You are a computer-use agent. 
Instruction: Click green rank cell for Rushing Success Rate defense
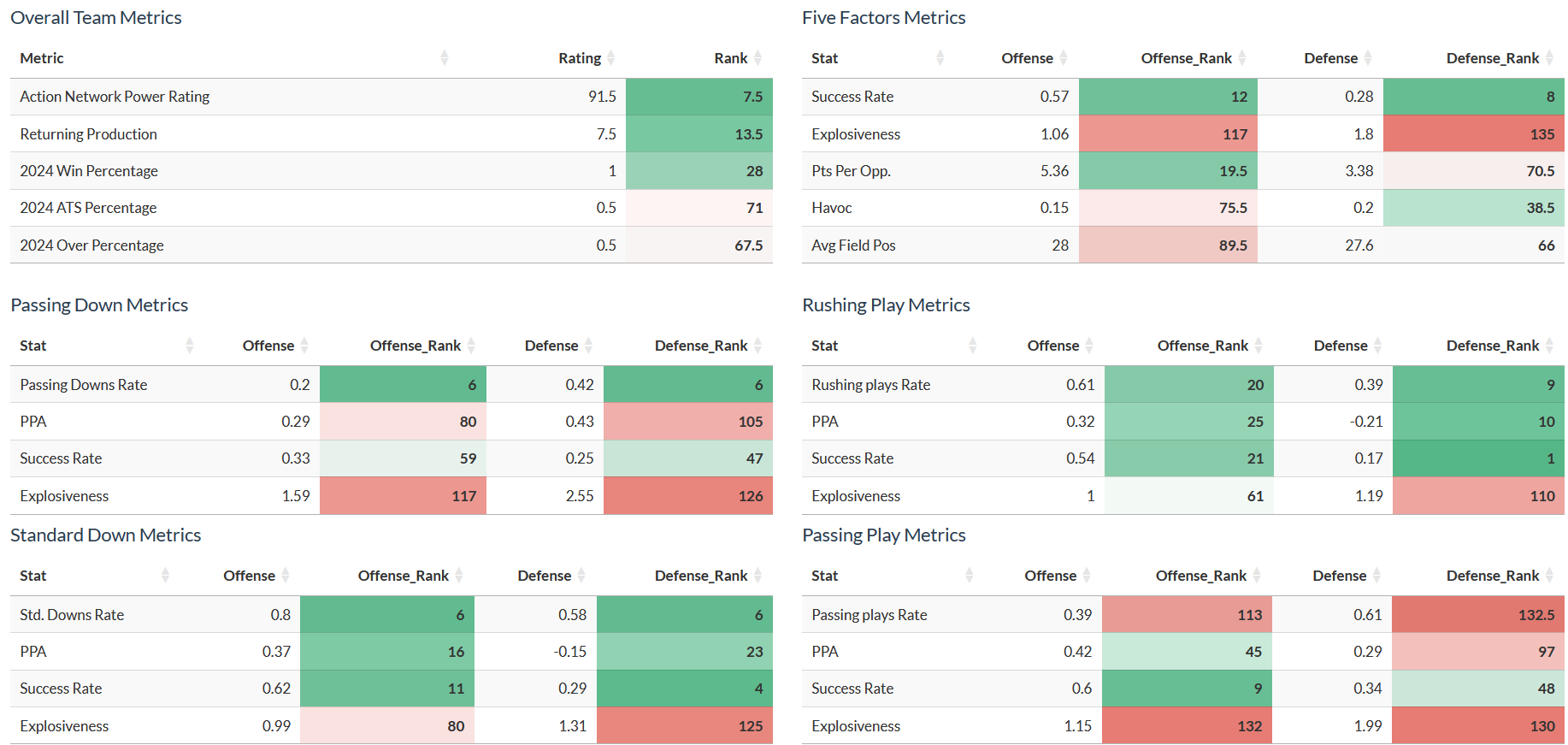(x=1477, y=458)
